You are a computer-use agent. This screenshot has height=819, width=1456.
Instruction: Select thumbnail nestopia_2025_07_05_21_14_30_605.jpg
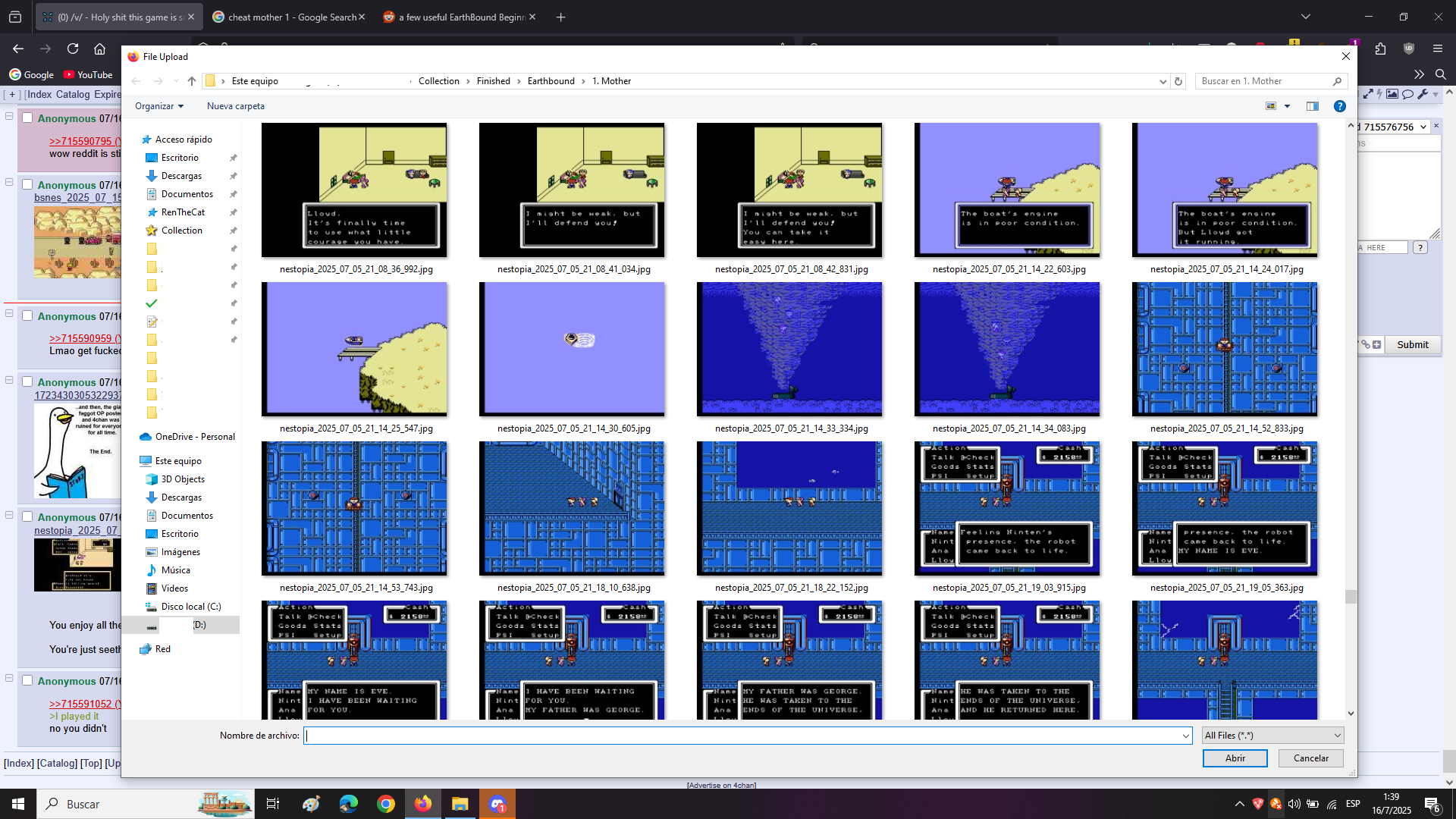pyautogui.click(x=572, y=350)
